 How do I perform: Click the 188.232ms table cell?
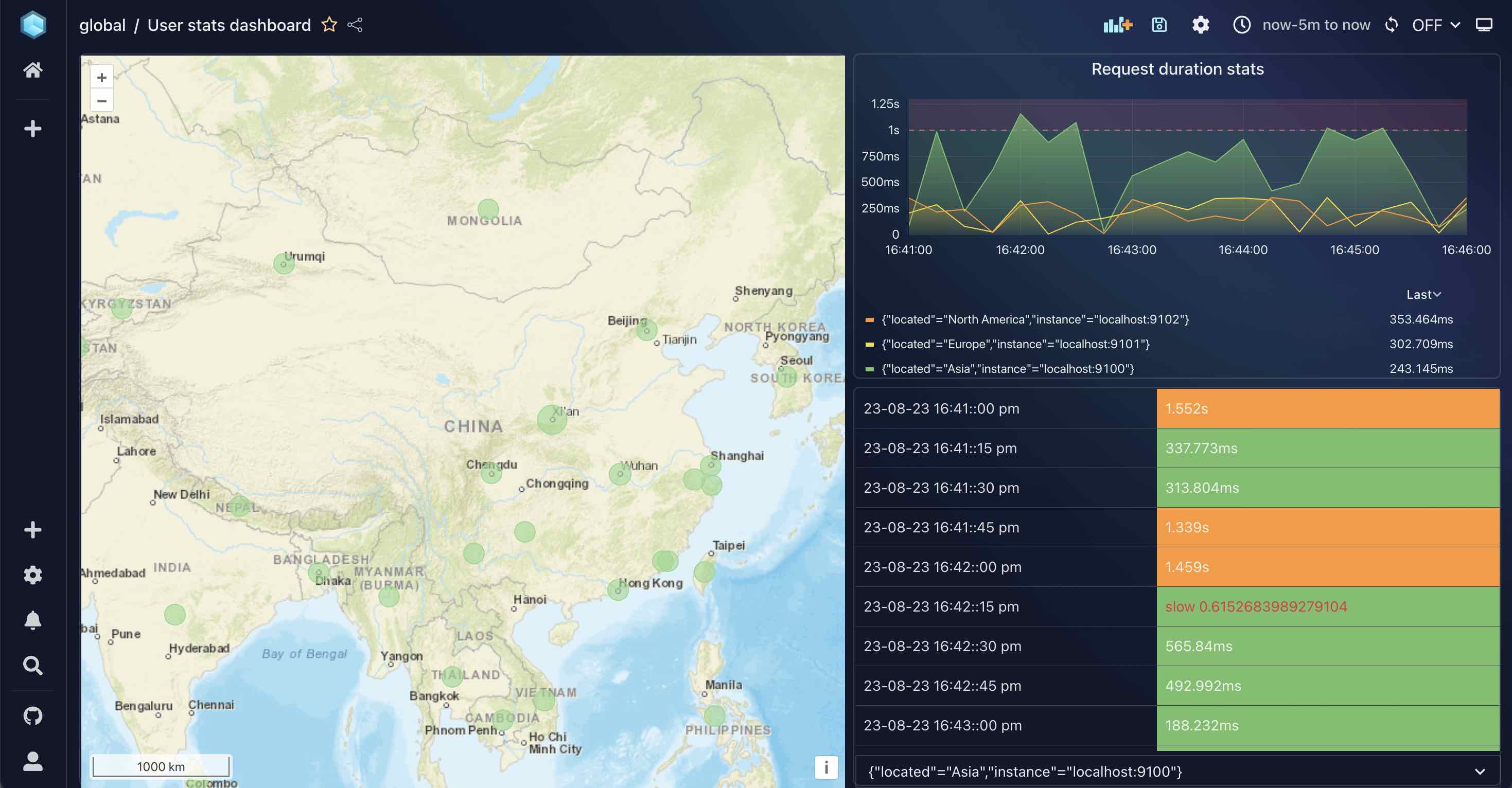[1328, 725]
